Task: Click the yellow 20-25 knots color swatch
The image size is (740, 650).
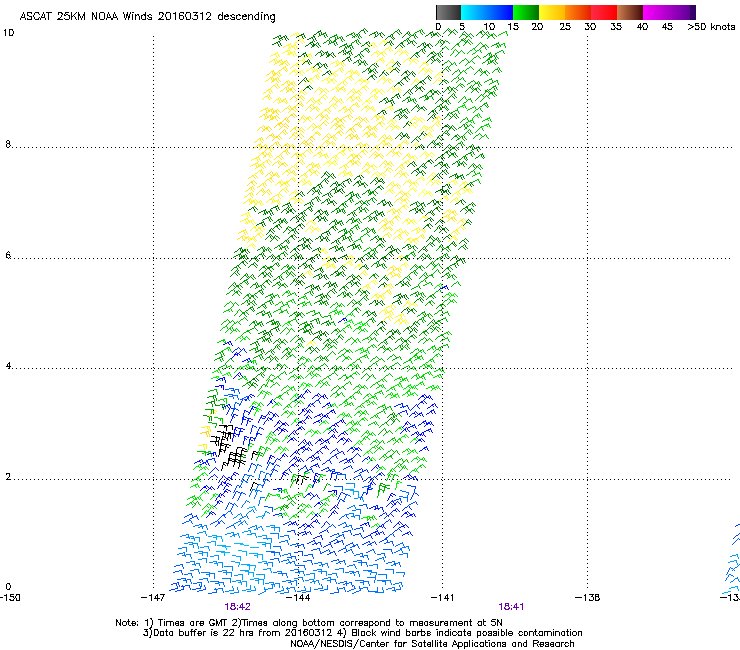Action: point(552,12)
